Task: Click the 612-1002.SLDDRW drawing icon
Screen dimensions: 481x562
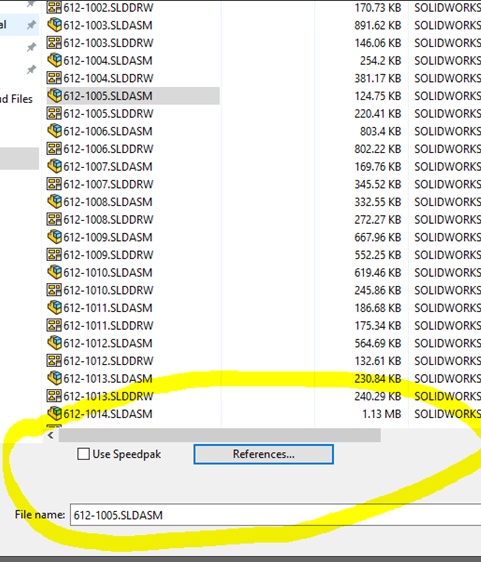Action: tap(54, 7)
